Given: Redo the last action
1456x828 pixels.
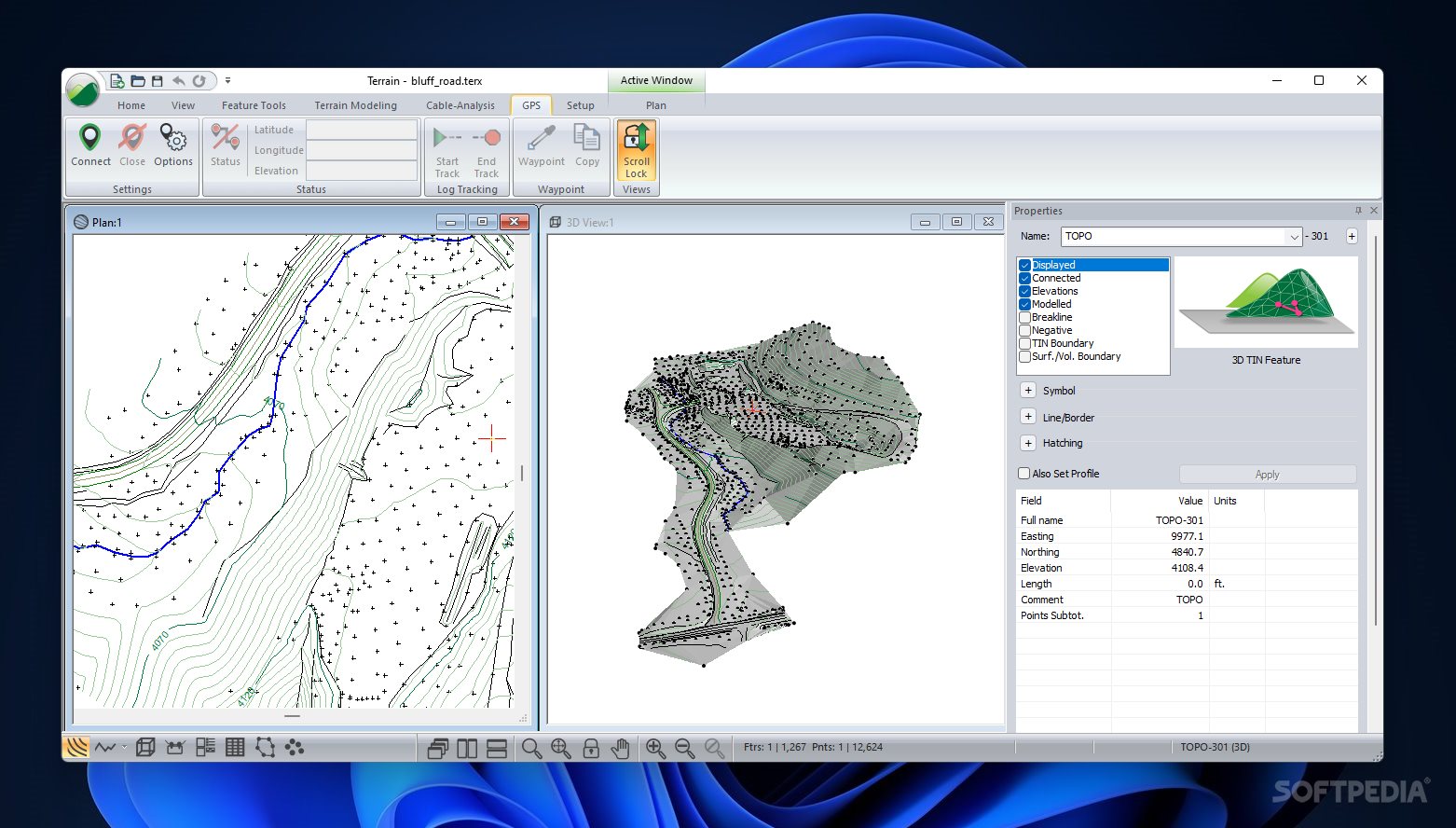Looking at the screenshot, I should click(x=199, y=81).
